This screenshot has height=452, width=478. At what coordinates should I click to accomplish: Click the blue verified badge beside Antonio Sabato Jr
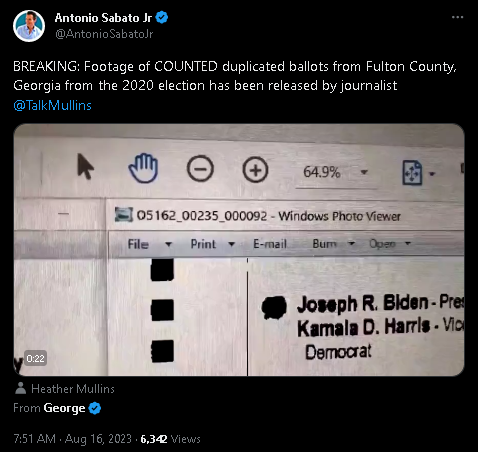click(162, 17)
